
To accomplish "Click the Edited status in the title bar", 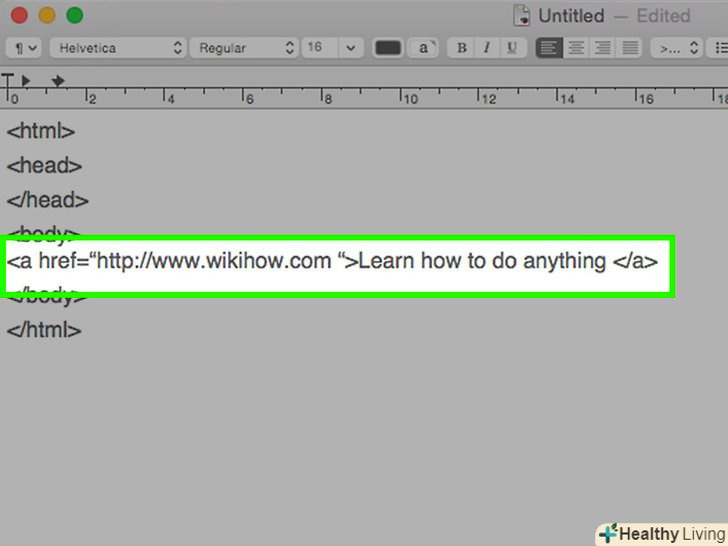I will pos(663,16).
